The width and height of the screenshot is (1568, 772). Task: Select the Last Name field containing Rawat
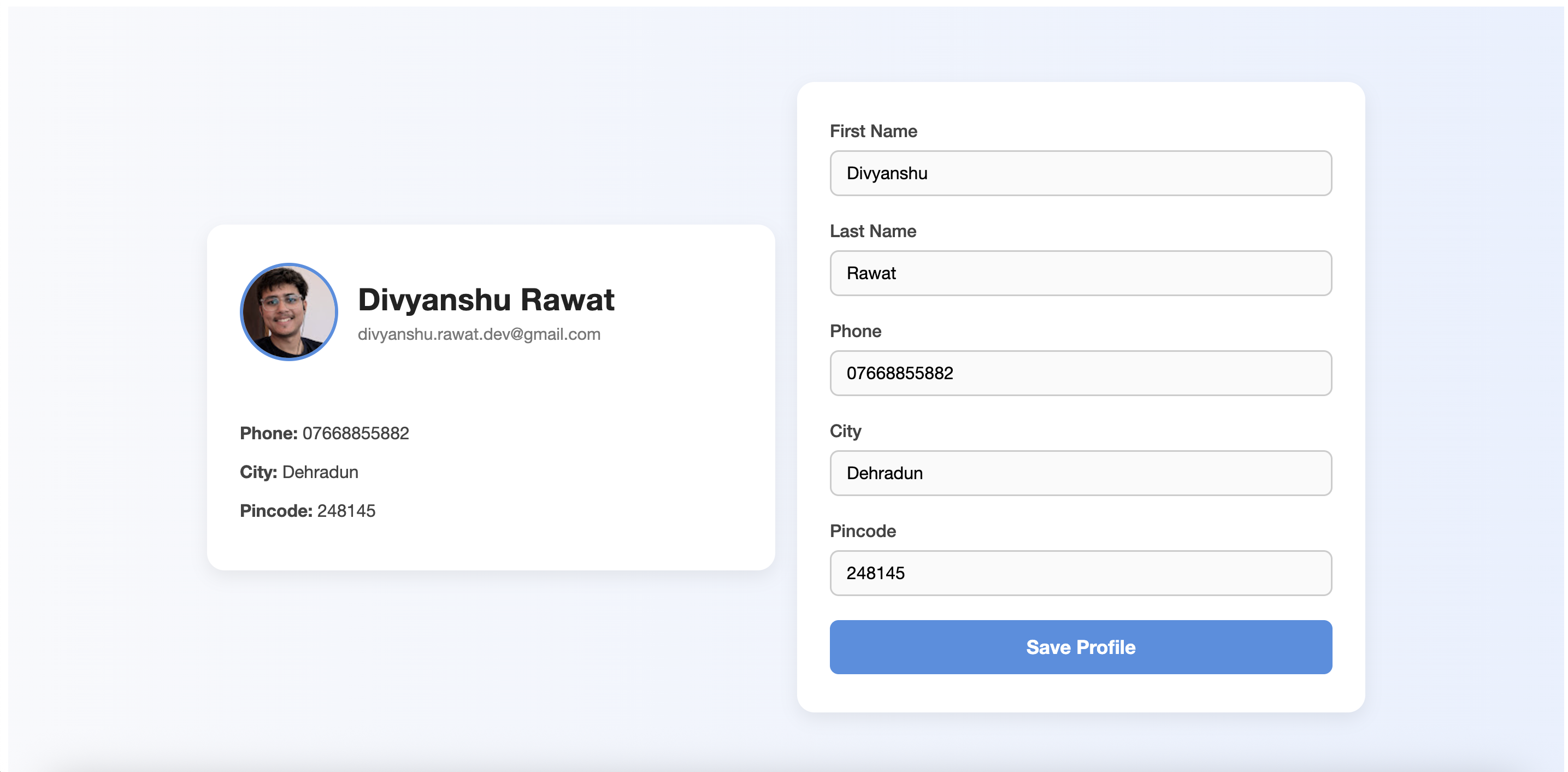click(x=1081, y=273)
